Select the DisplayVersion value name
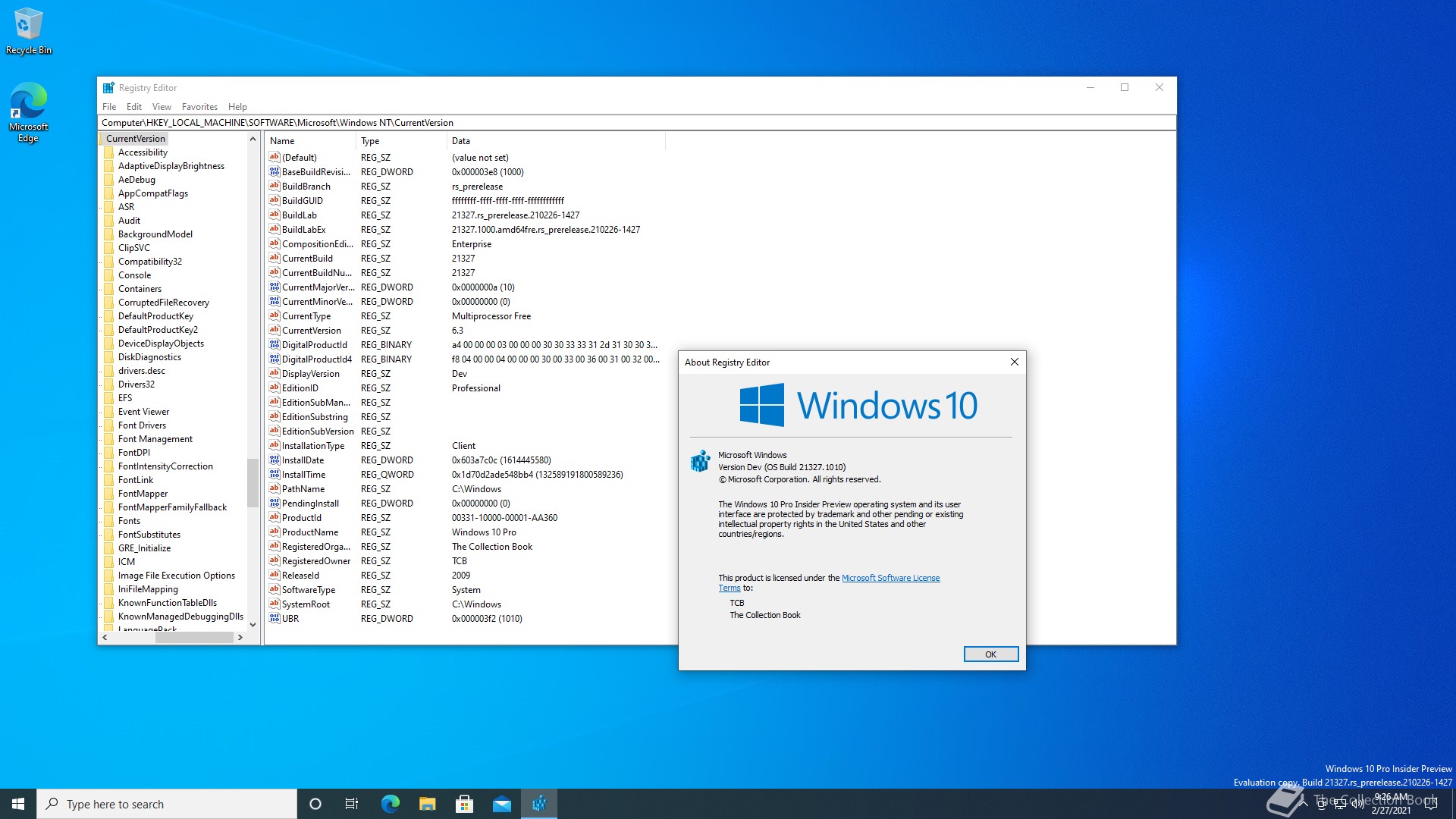The width and height of the screenshot is (1456, 819). click(310, 374)
